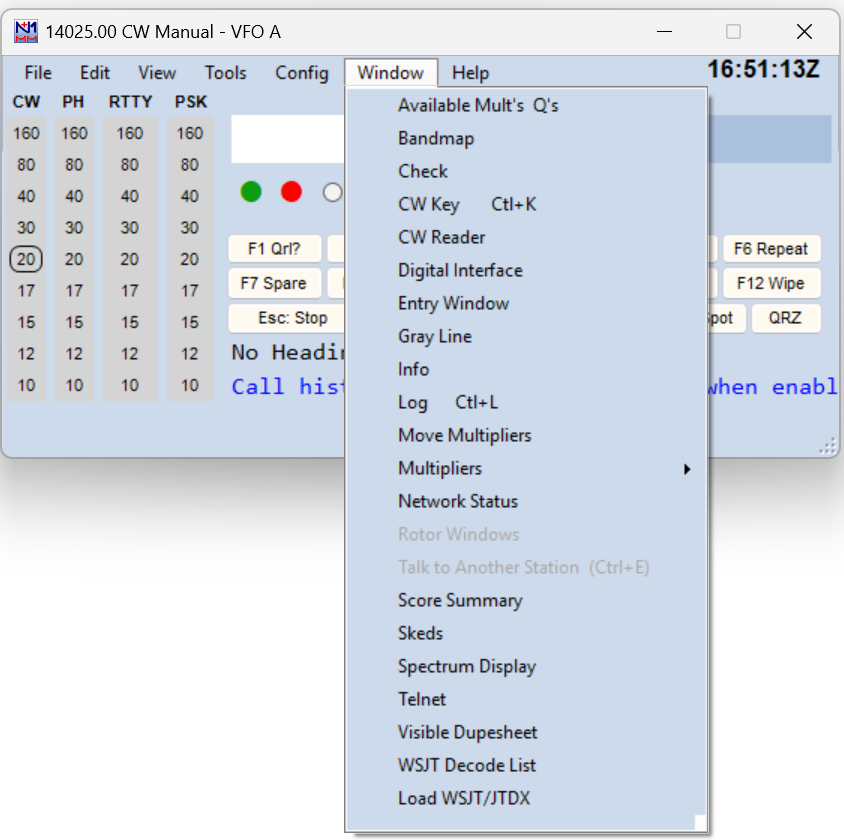Show the Gray Line window

pyautogui.click(x=435, y=336)
